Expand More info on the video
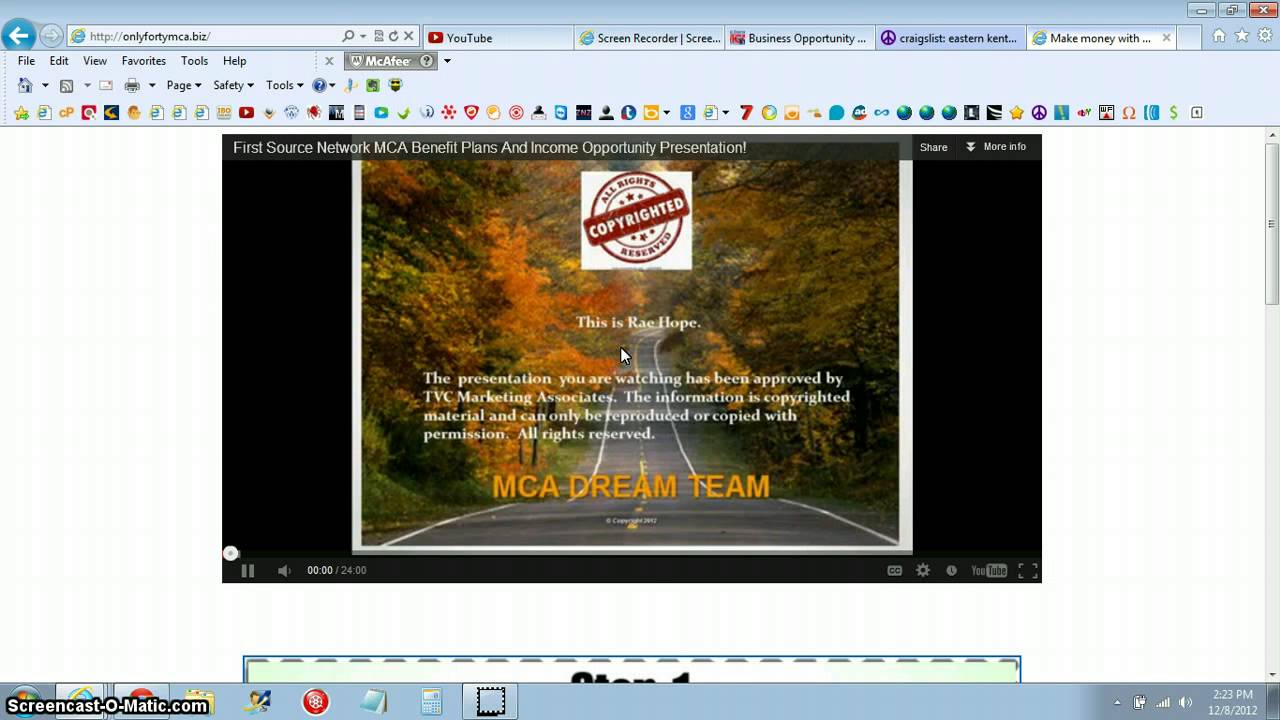 point(996,147)
